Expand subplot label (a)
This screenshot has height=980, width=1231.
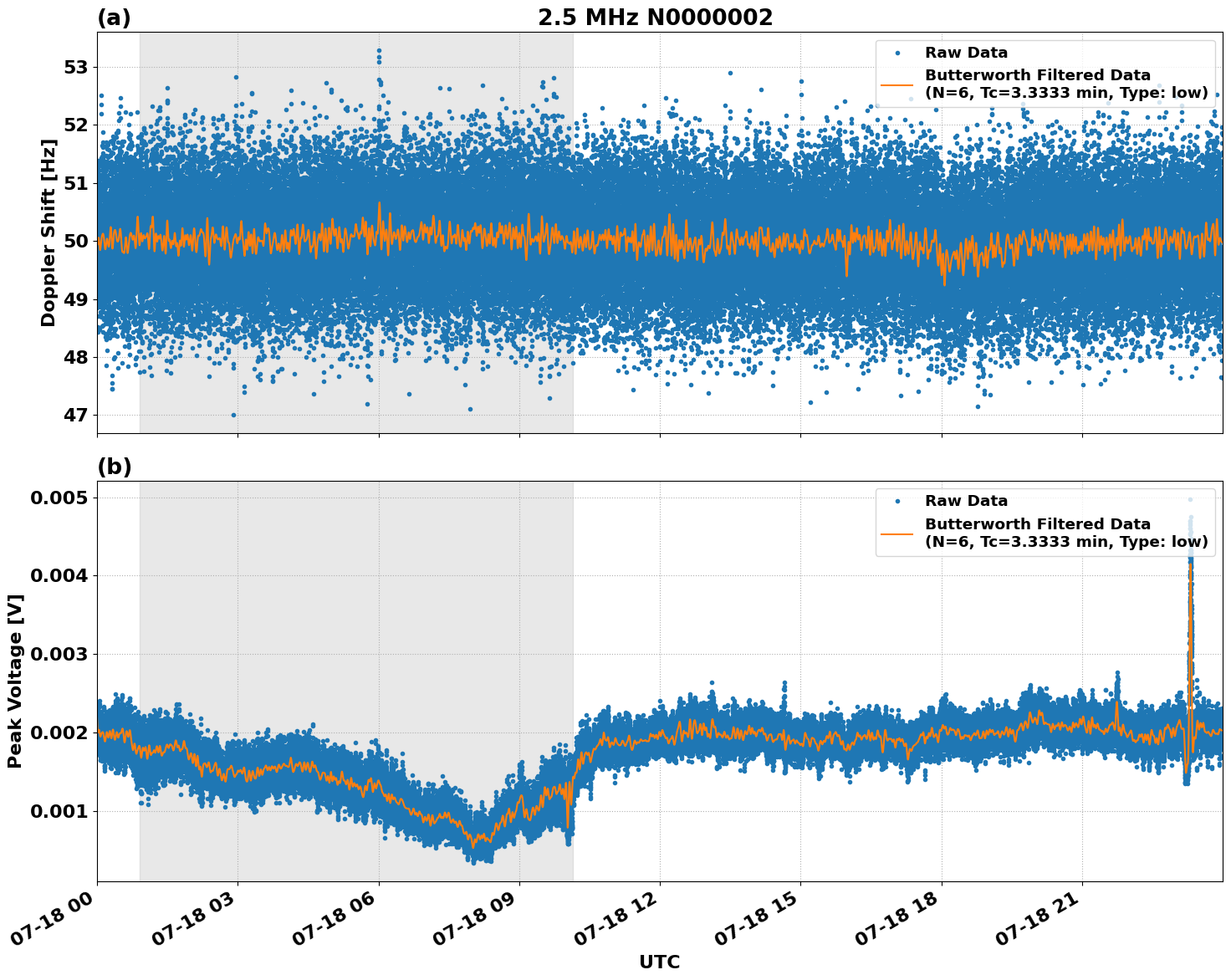[114, 15]
